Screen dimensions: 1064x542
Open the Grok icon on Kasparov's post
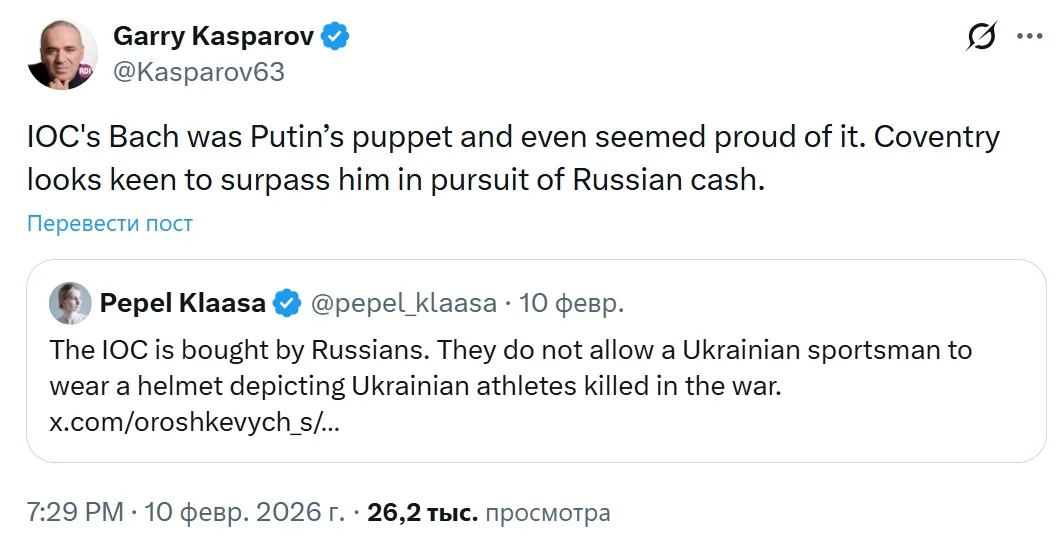coord(981,37)
